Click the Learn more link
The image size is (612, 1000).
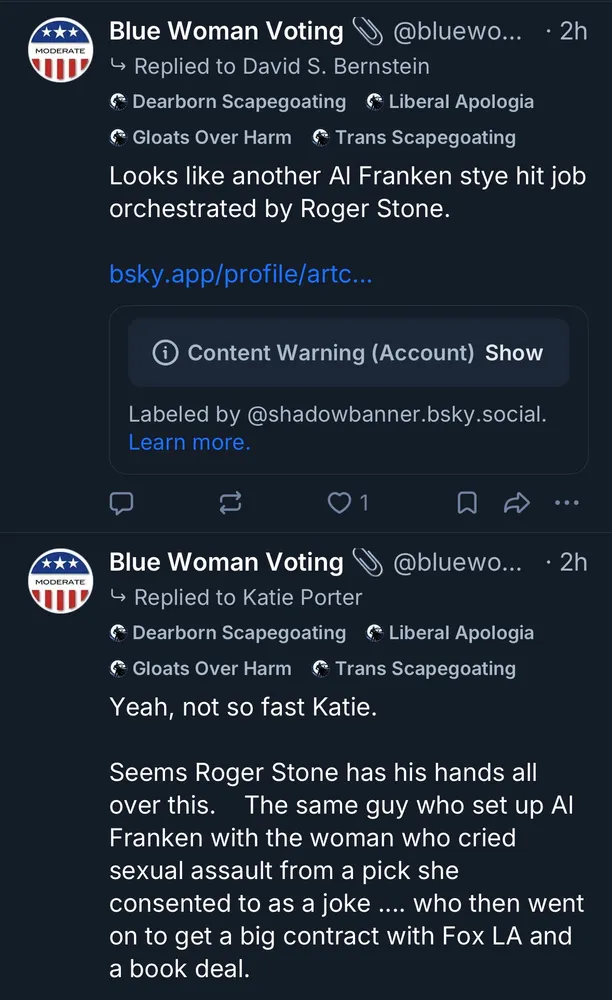point(189,442)
